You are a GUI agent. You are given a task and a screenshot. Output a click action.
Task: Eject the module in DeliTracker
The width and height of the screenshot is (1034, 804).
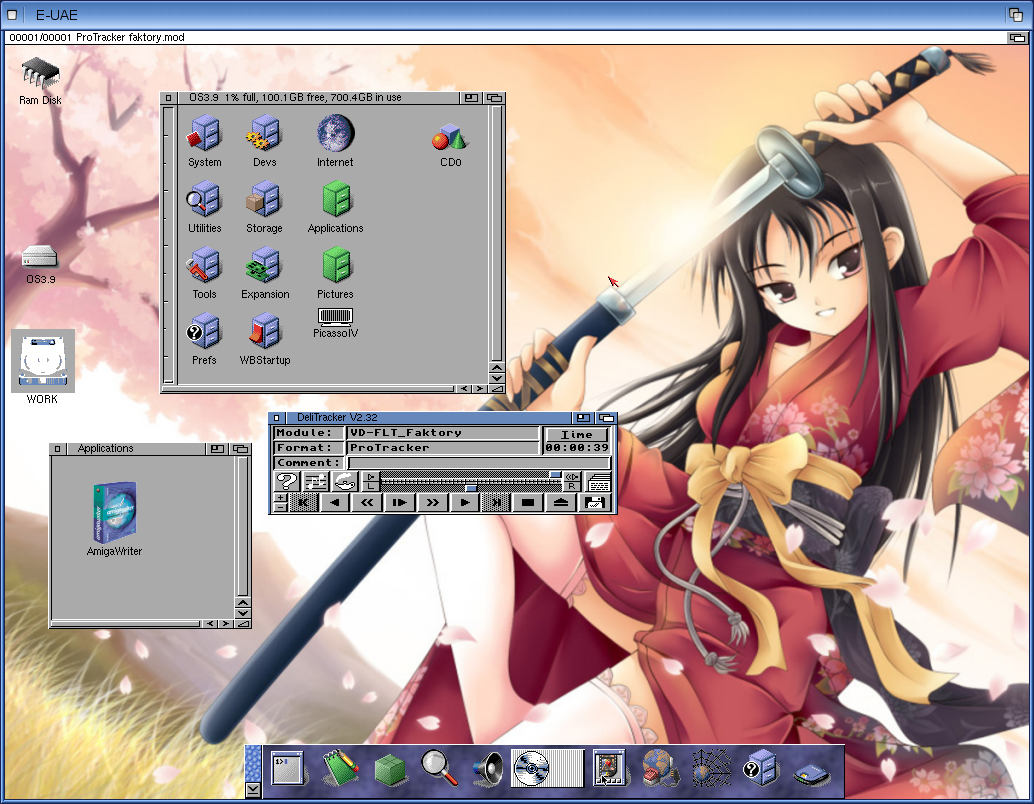(x=561, y=503)
